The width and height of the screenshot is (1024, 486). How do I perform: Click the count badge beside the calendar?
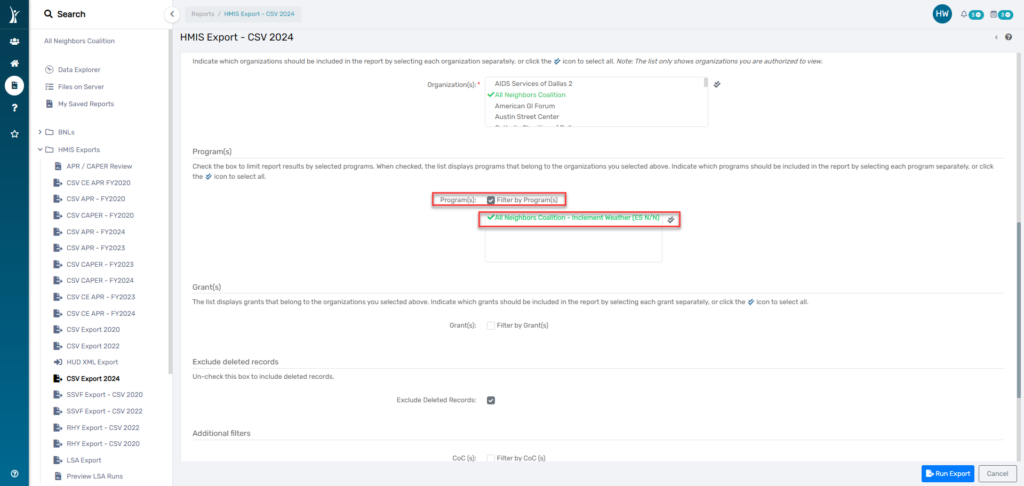pos(1005,14)
